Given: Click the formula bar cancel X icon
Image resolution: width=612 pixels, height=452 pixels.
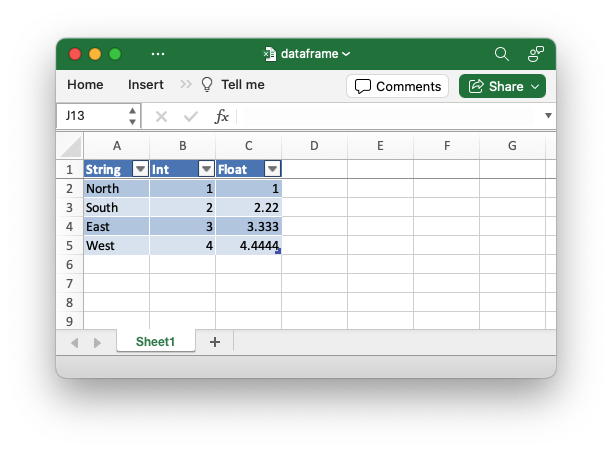Looking at the screenshot, I should tap(161, 116).
